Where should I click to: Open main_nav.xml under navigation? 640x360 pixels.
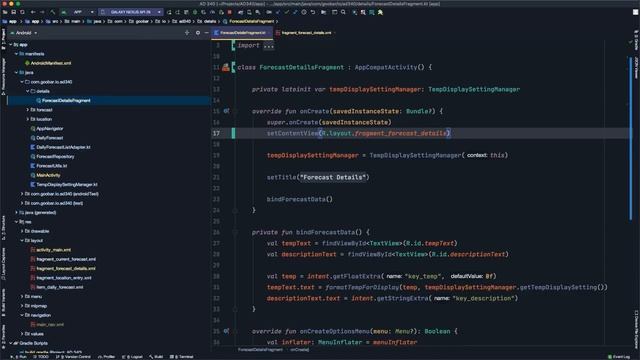pos(47,324)
